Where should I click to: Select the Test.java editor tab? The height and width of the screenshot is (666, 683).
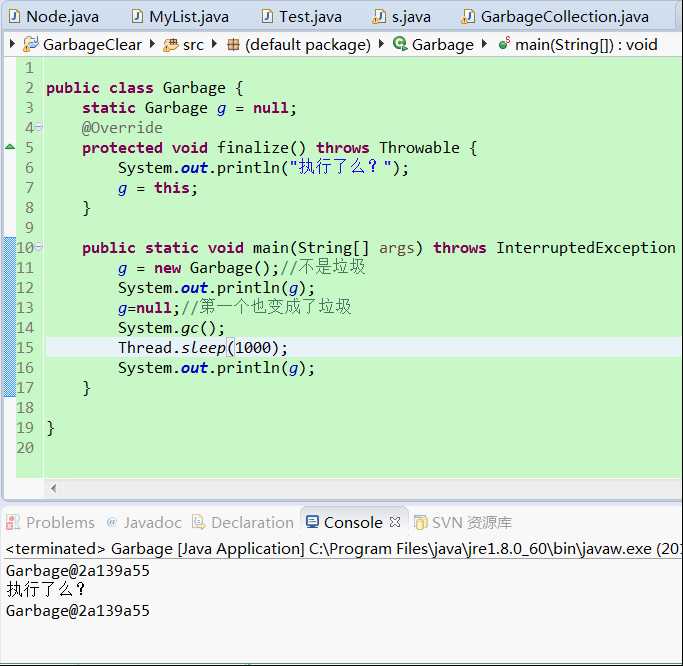click(x=301, y=17)
